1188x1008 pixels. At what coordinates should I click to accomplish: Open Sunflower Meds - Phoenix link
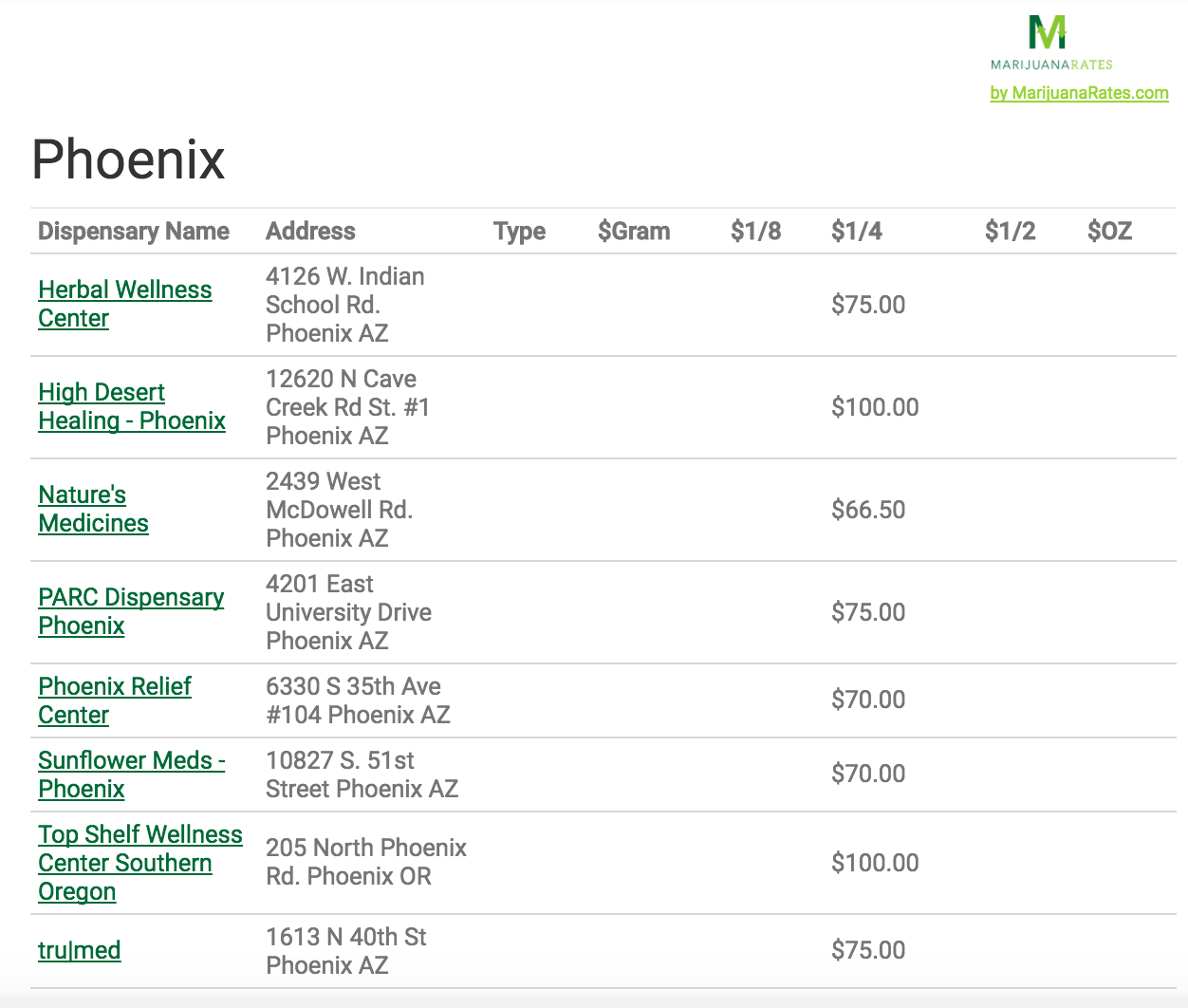132,775
